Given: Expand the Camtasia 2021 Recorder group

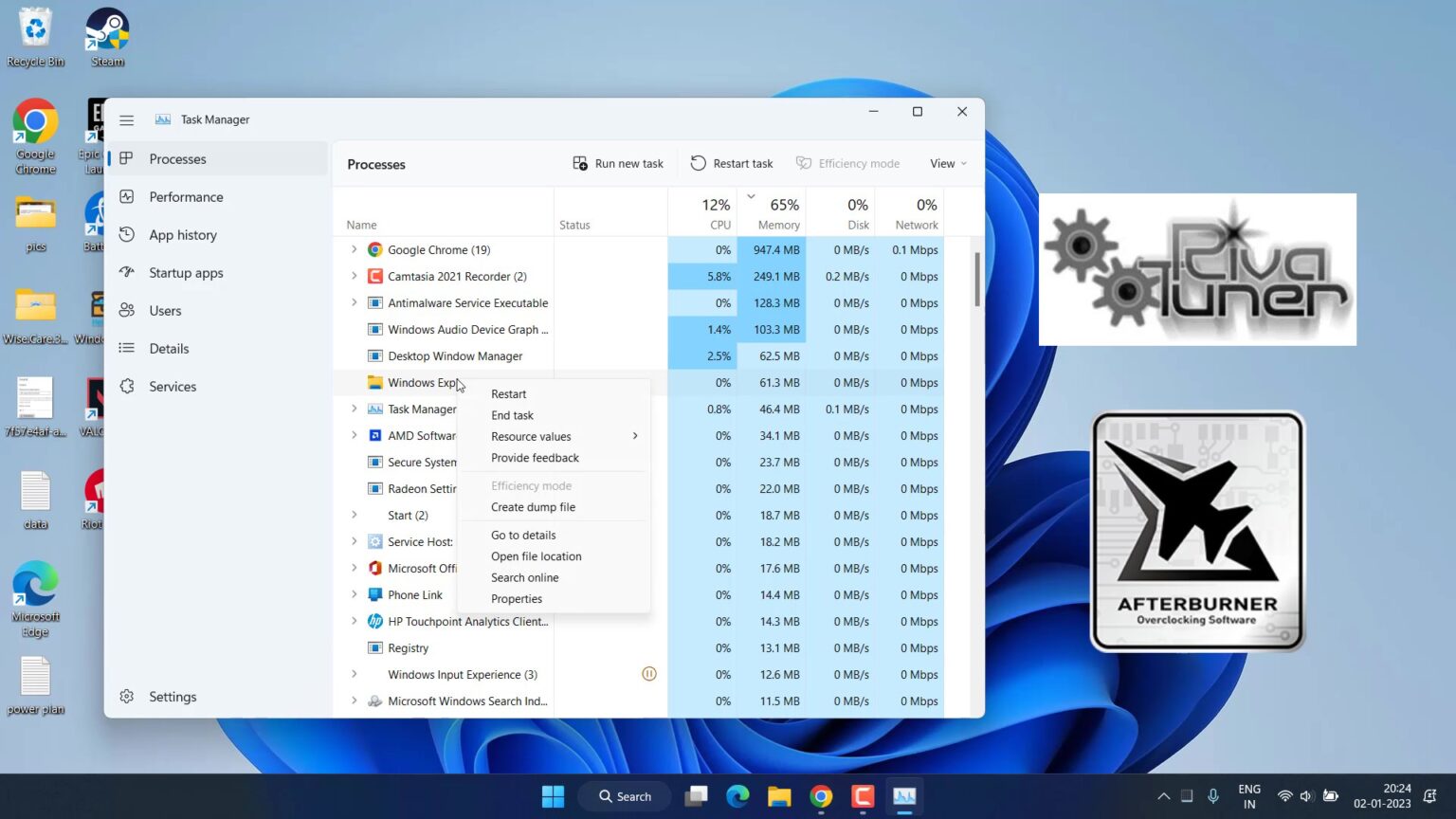Looking at the screenshot, I should point(355,277).
